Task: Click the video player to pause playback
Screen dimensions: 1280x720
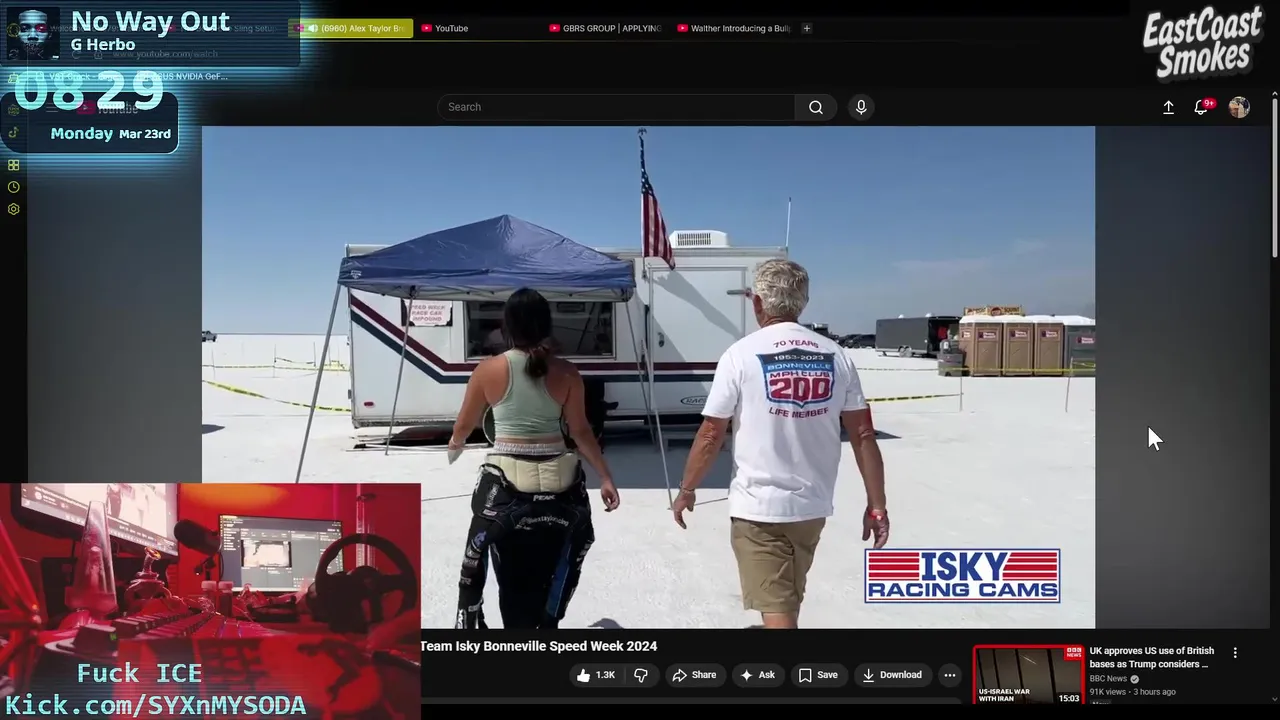Action: 648,377
